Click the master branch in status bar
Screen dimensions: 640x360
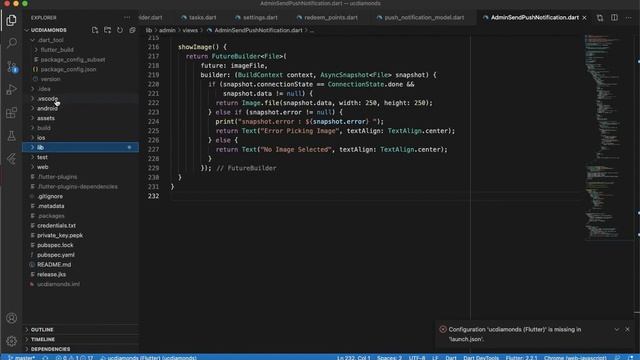pos(21,358)
